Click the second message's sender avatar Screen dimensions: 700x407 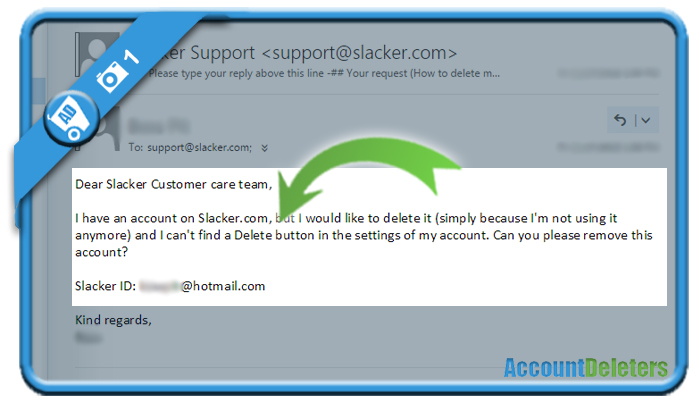tap(106, 129)
